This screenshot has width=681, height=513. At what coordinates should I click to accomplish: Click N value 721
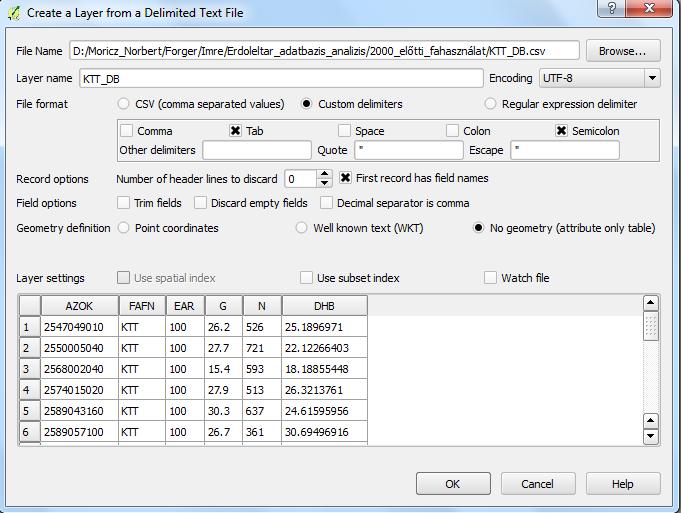coord(262,348)
